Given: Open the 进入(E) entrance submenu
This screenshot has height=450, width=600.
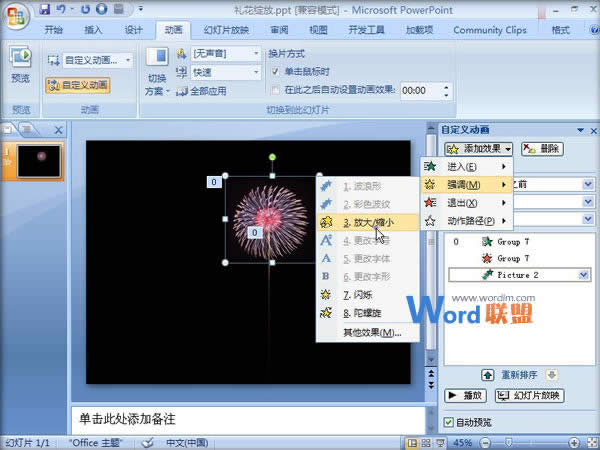Looking at the screenshot, I should pos(466,166).
